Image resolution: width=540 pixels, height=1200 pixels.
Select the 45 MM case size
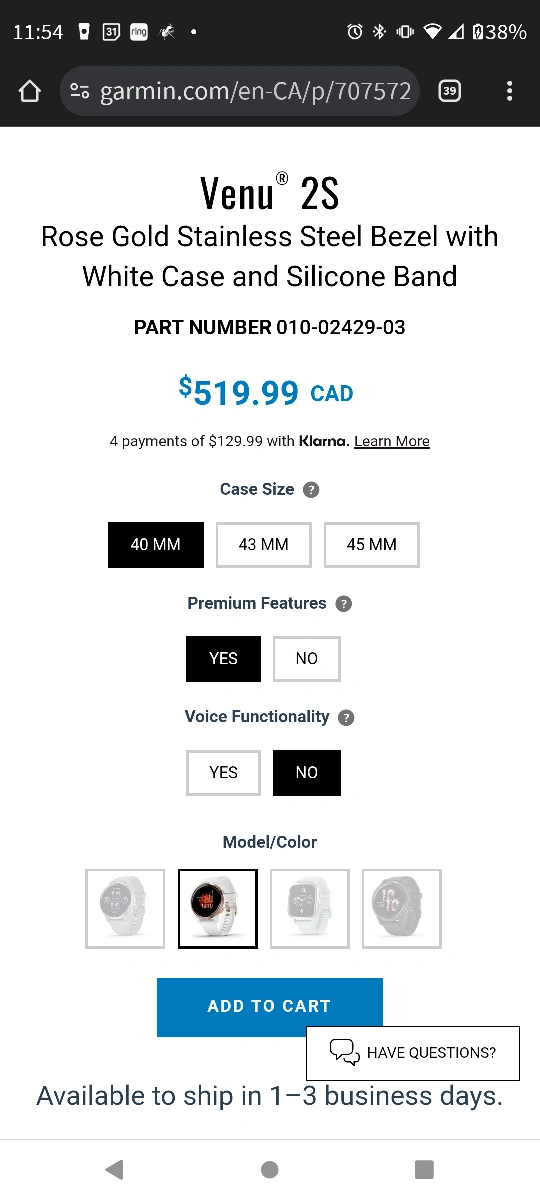[372, 545]
